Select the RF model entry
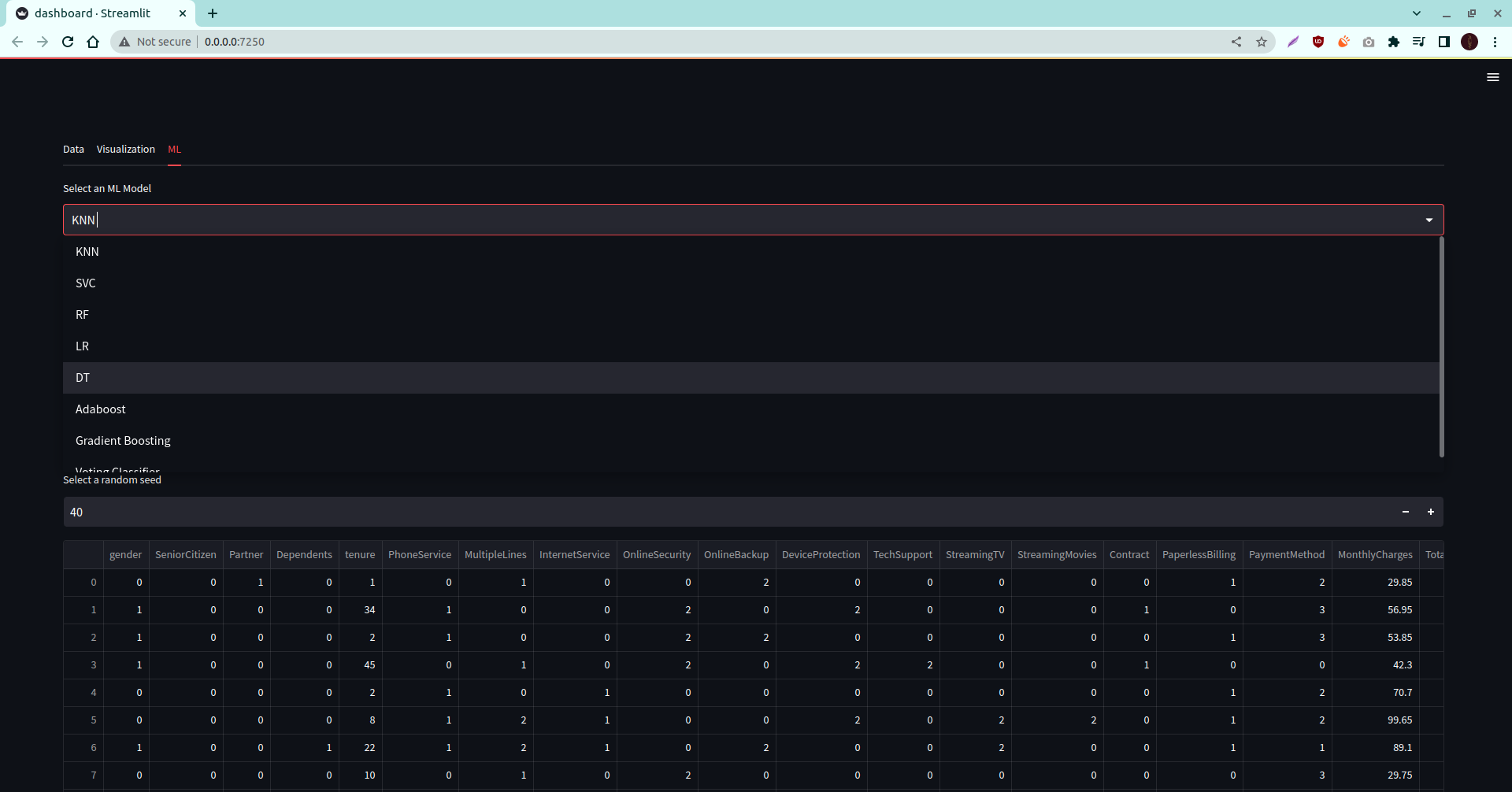 82,314
